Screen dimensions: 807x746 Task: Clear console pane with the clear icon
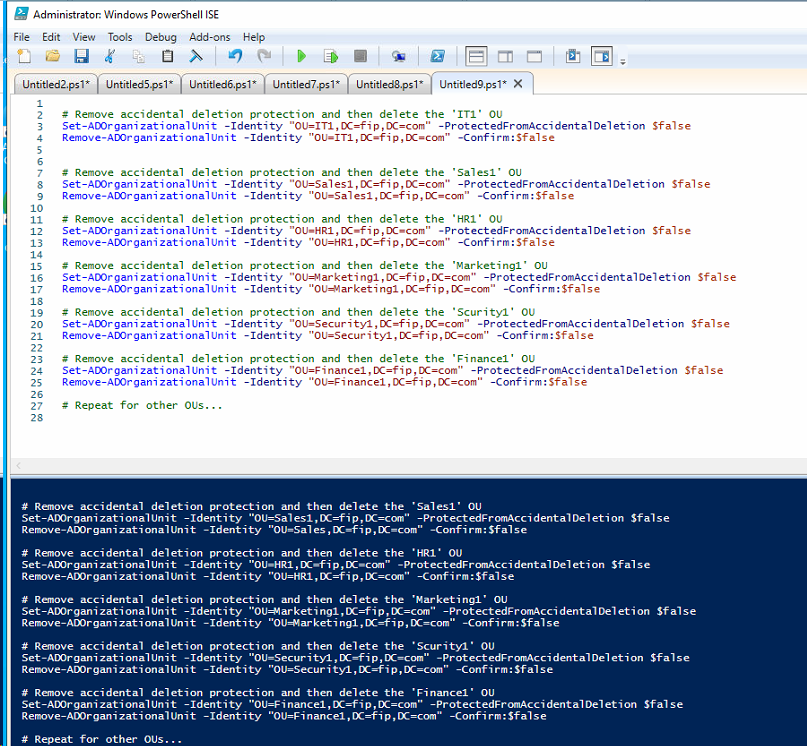coord(196,56)
